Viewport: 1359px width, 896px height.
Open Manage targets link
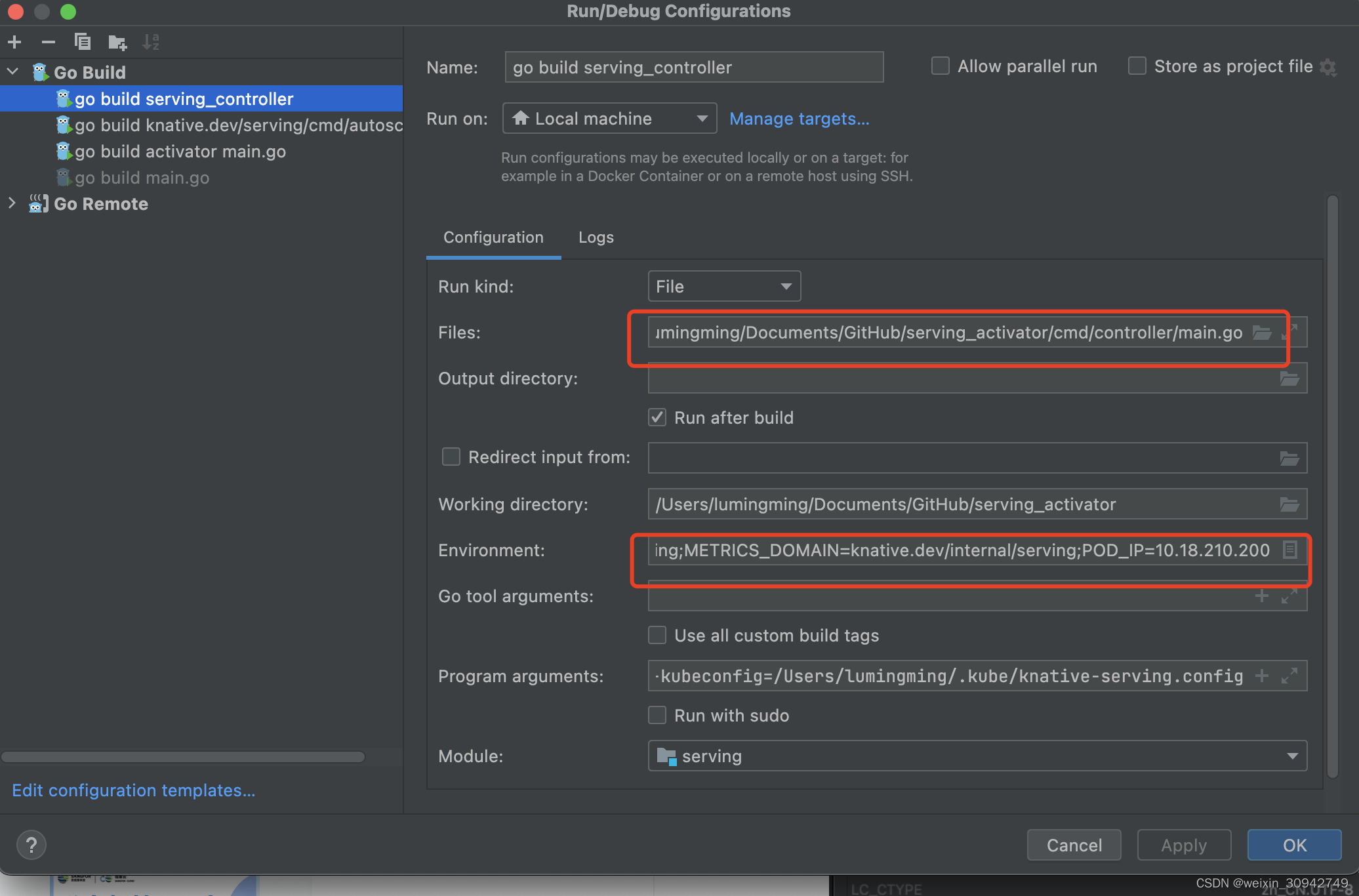click(x=800, y=119)
